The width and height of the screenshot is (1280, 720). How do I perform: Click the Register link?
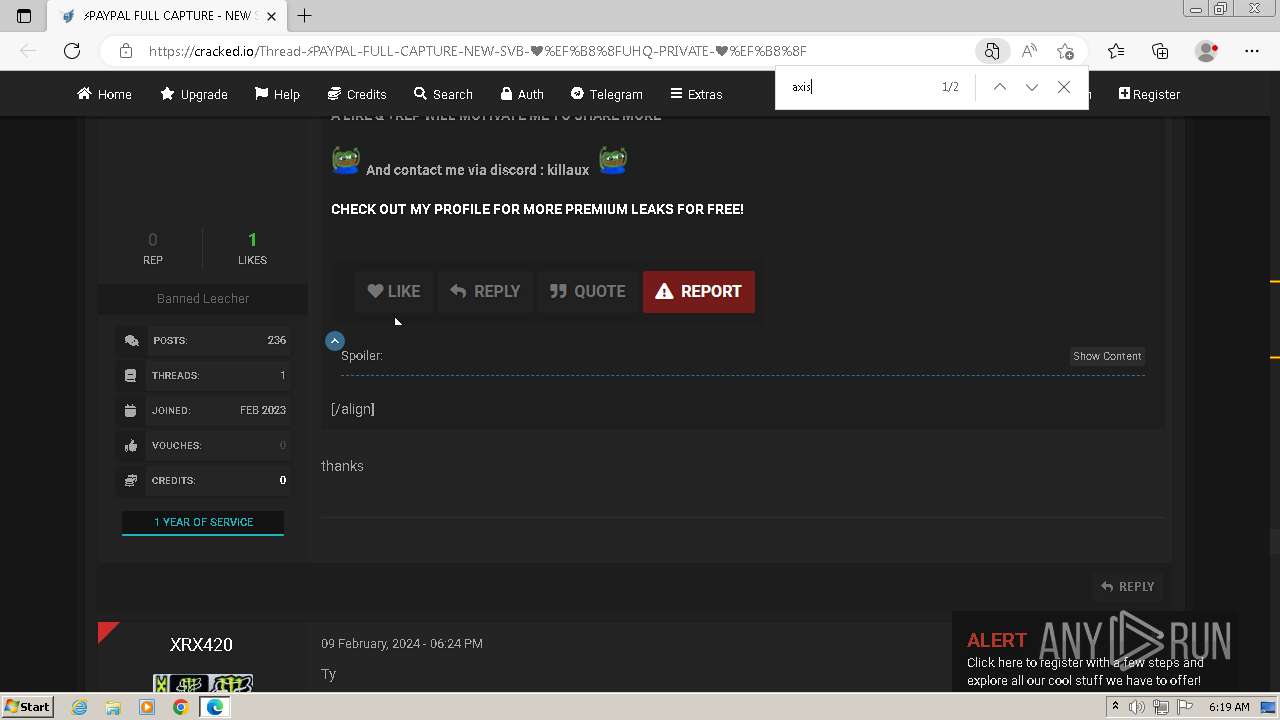coord(1149,94)
